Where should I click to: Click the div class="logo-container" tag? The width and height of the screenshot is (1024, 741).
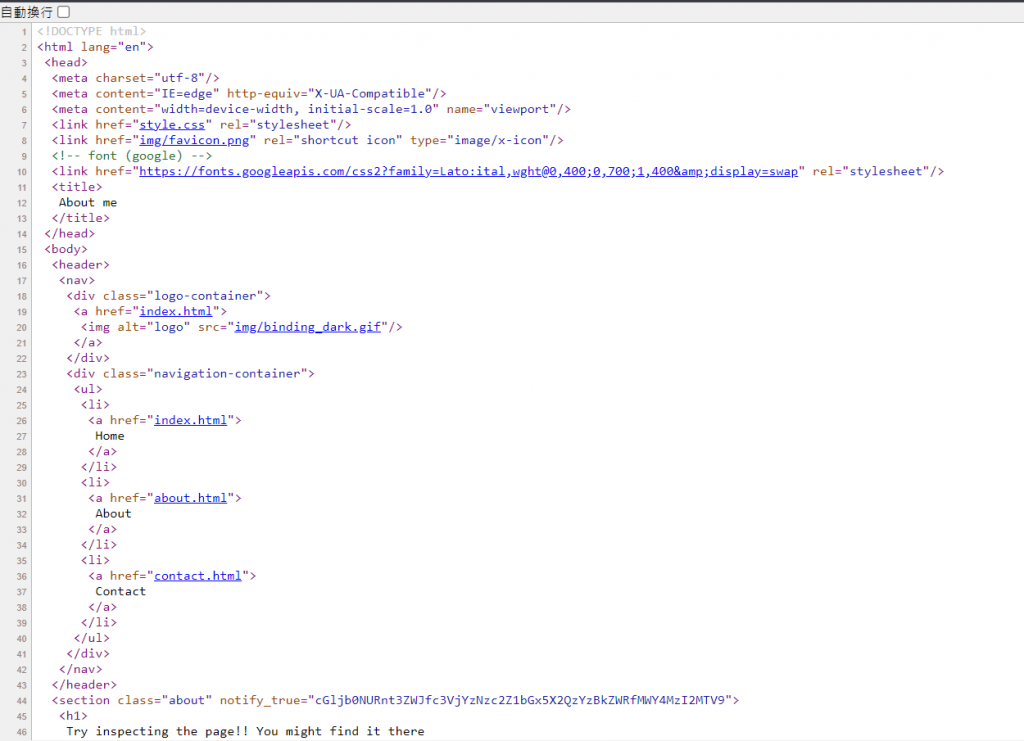pos(168,296)
